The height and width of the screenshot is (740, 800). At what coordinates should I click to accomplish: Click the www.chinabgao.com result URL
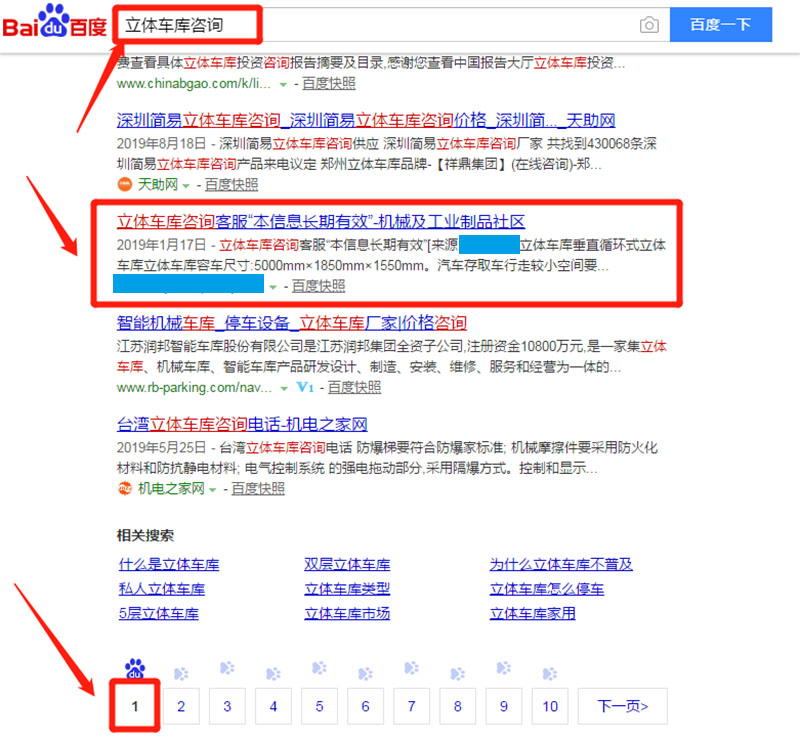coord(194,84)
